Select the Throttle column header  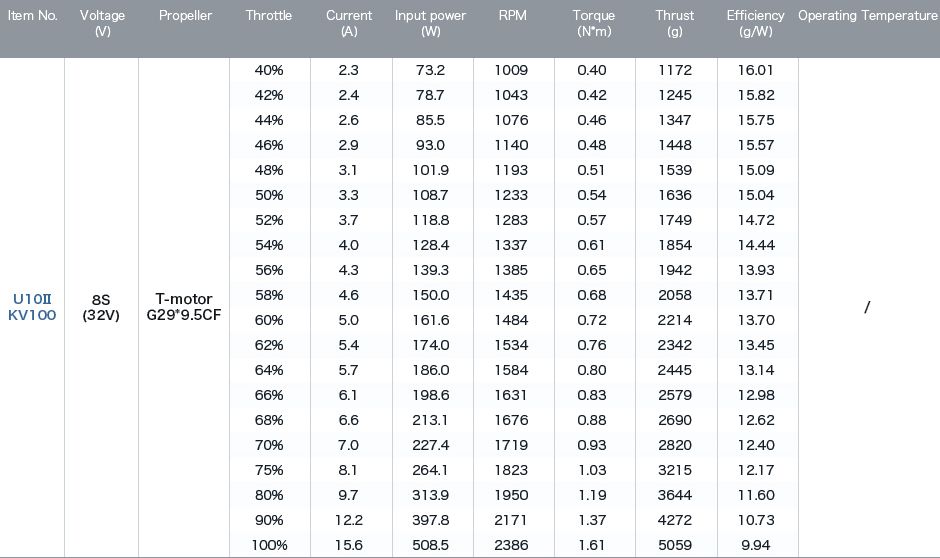[x=269, y=16]
